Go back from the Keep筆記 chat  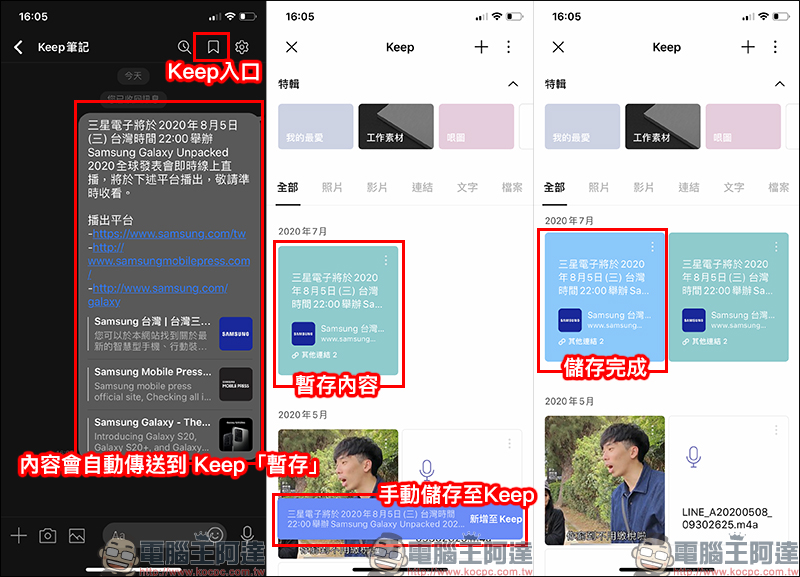[x=18, y=47]
